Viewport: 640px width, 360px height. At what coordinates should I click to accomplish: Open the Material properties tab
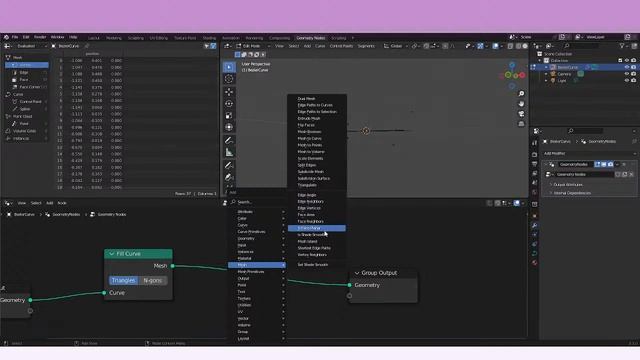coord(535,263)
